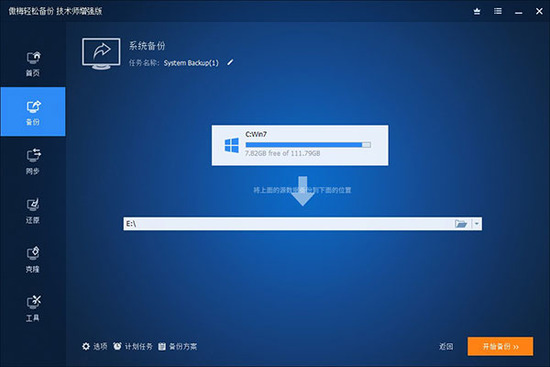Open the 克隆 clone sidebar icon
This screenshot has height=367, width=550.
(x=33, y=259)
